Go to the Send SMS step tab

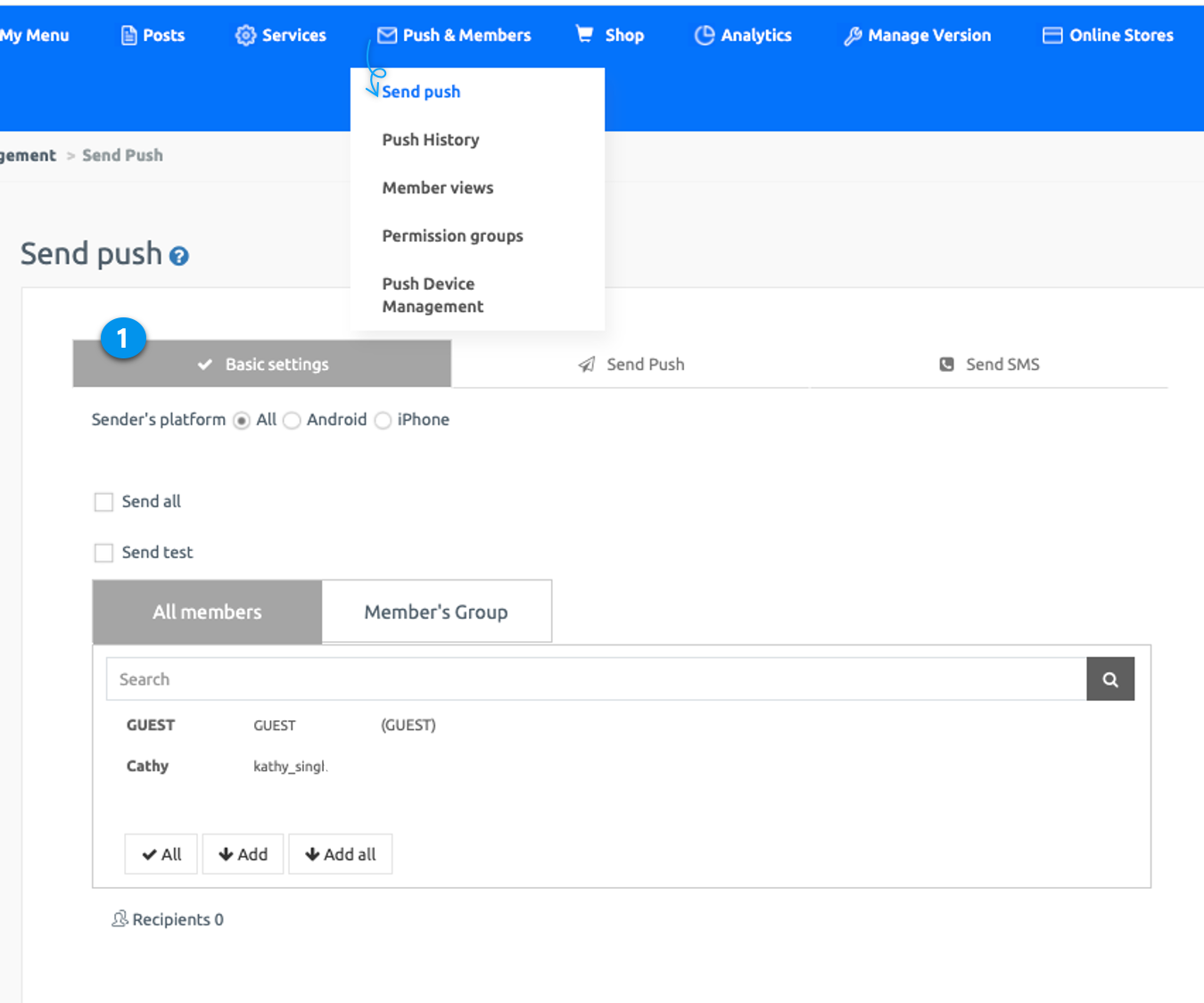pos(989,365)
